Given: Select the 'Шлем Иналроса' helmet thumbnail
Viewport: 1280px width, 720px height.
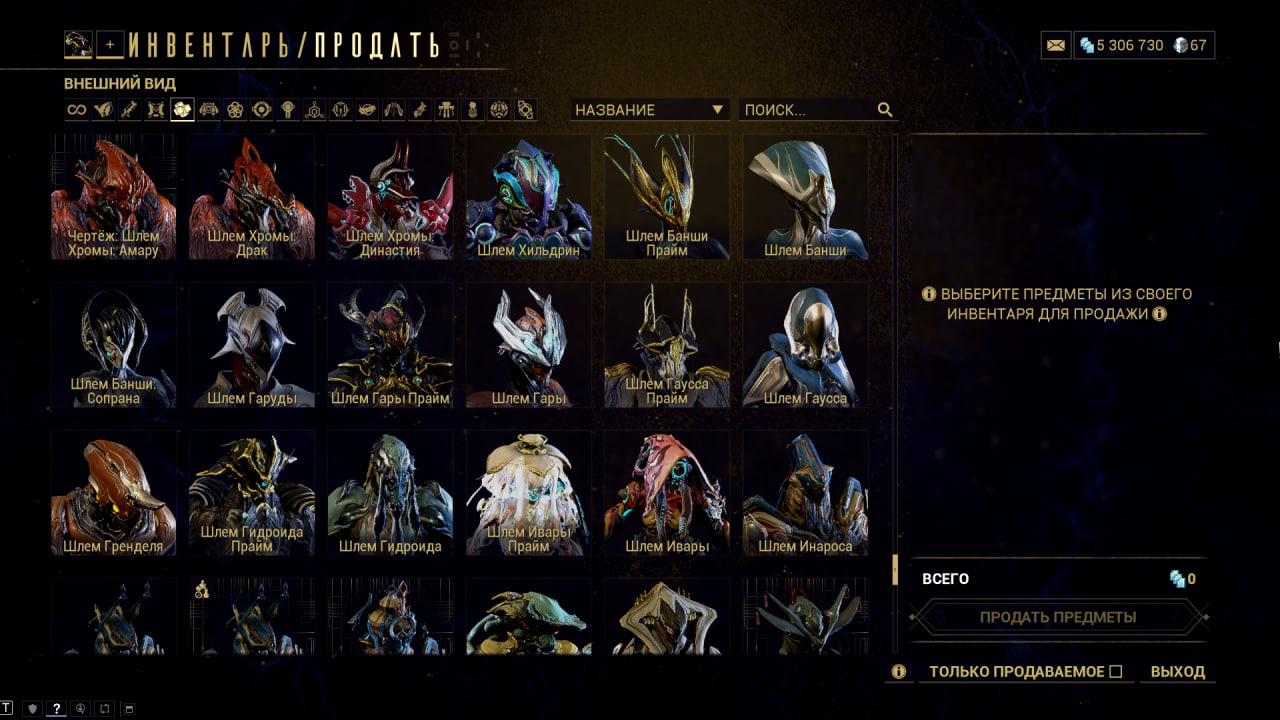Looking at the screenshot, I should pos(805,493).
